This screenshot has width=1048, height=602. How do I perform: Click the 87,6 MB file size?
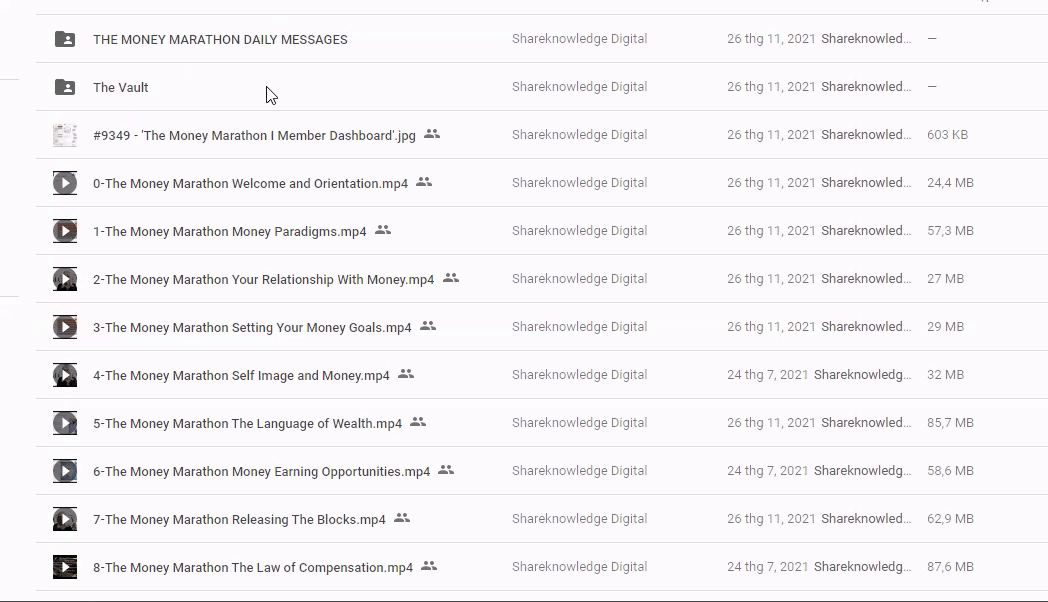[950, 567]
